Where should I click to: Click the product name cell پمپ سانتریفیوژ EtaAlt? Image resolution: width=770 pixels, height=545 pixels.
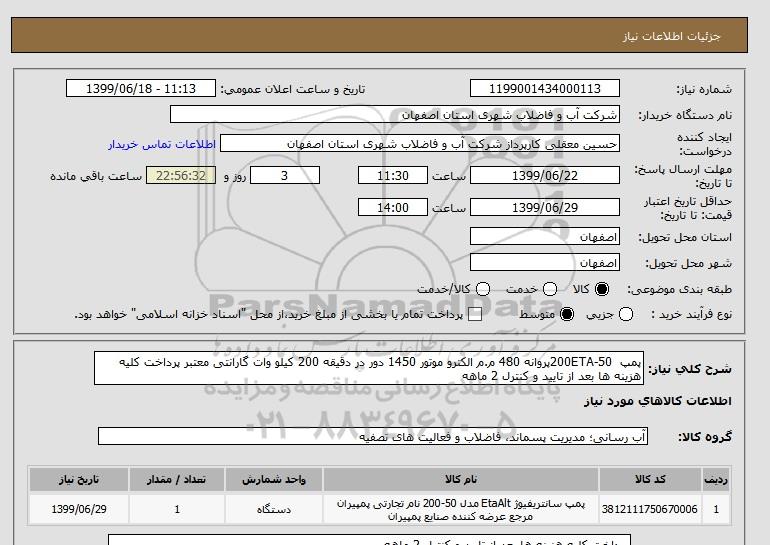pyautogui.click(x=461, y=509)
